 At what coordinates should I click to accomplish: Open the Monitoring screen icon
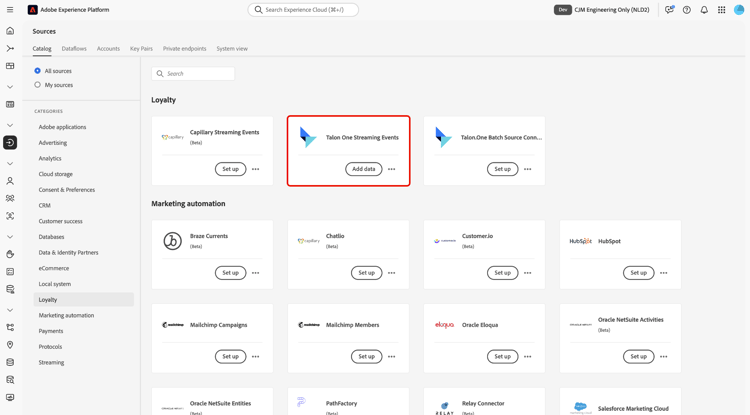10,397
